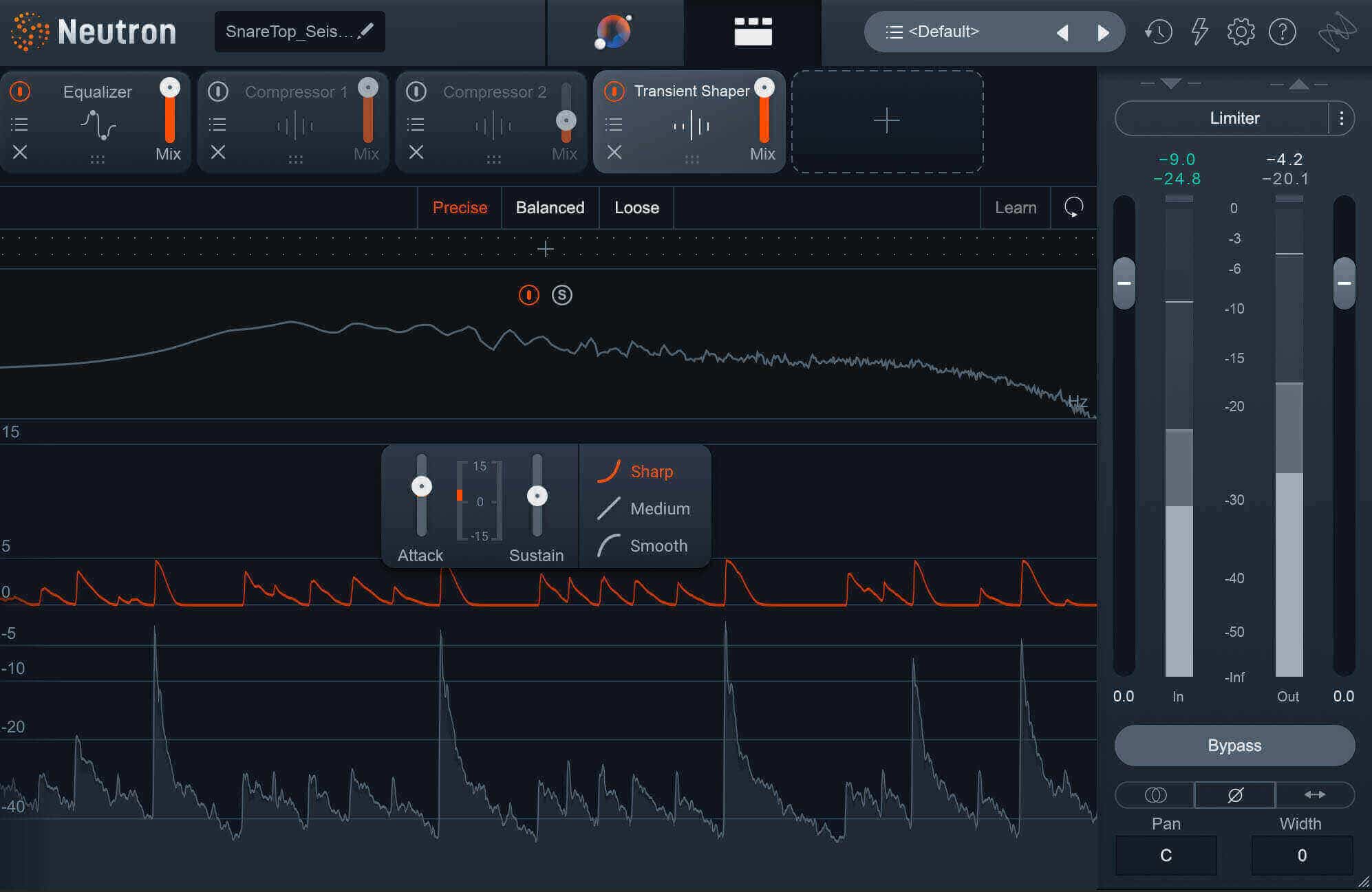Select Balanced mode tab
The height and width of the screenshot is (892, 1372).
pyautogui.click(x=550, y=207)
